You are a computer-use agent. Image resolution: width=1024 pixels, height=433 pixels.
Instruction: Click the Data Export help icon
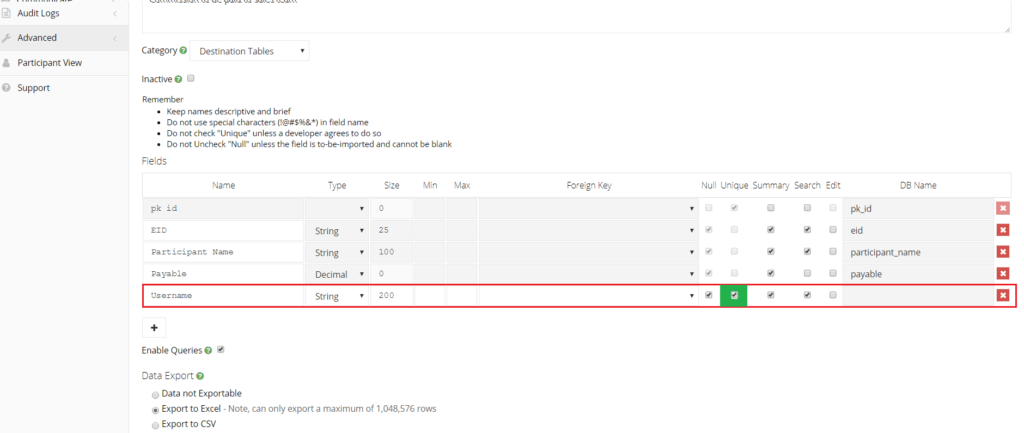(200, 376)
